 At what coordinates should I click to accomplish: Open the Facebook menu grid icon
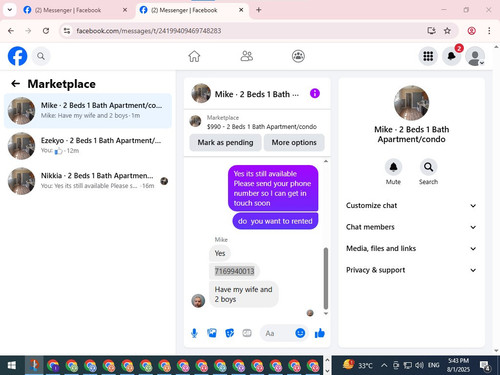428,56
